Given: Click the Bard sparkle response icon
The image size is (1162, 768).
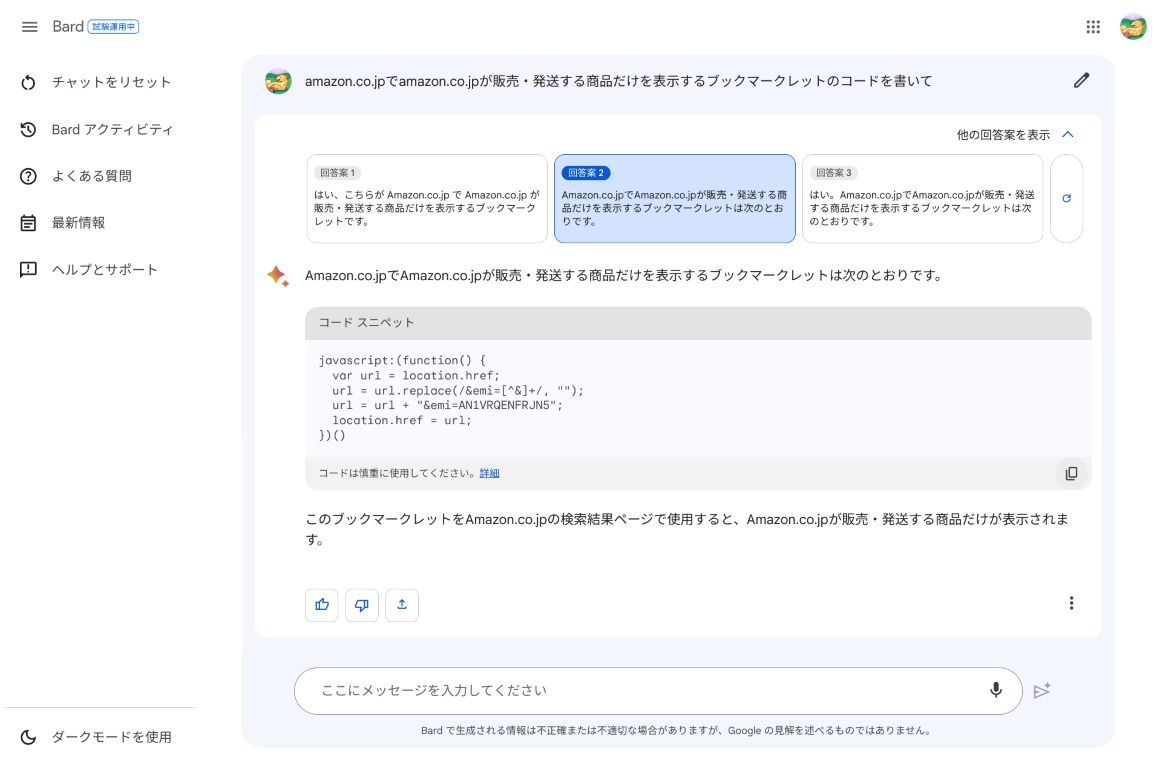Looking at the screenshot, I should (x=278, y=276).
